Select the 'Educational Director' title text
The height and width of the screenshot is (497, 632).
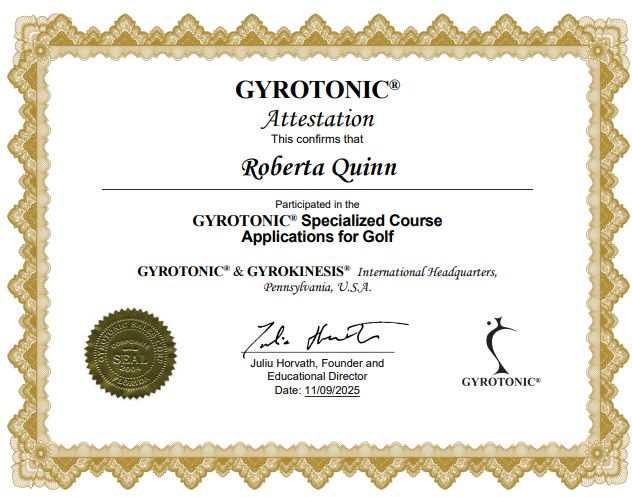pos(317,376)
